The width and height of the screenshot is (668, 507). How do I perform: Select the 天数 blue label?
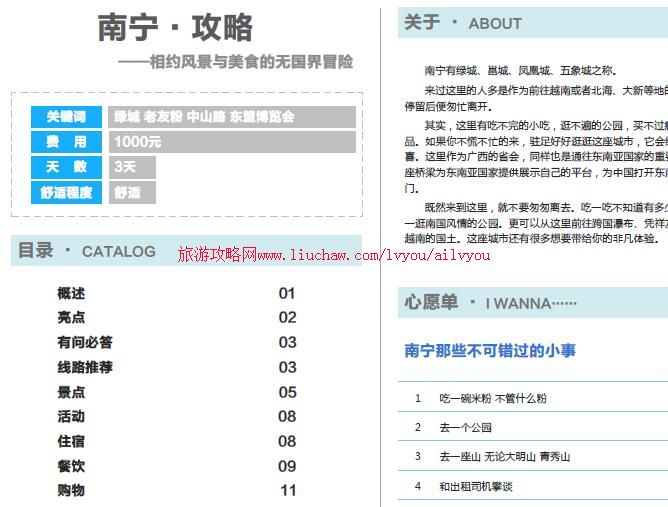66,167
